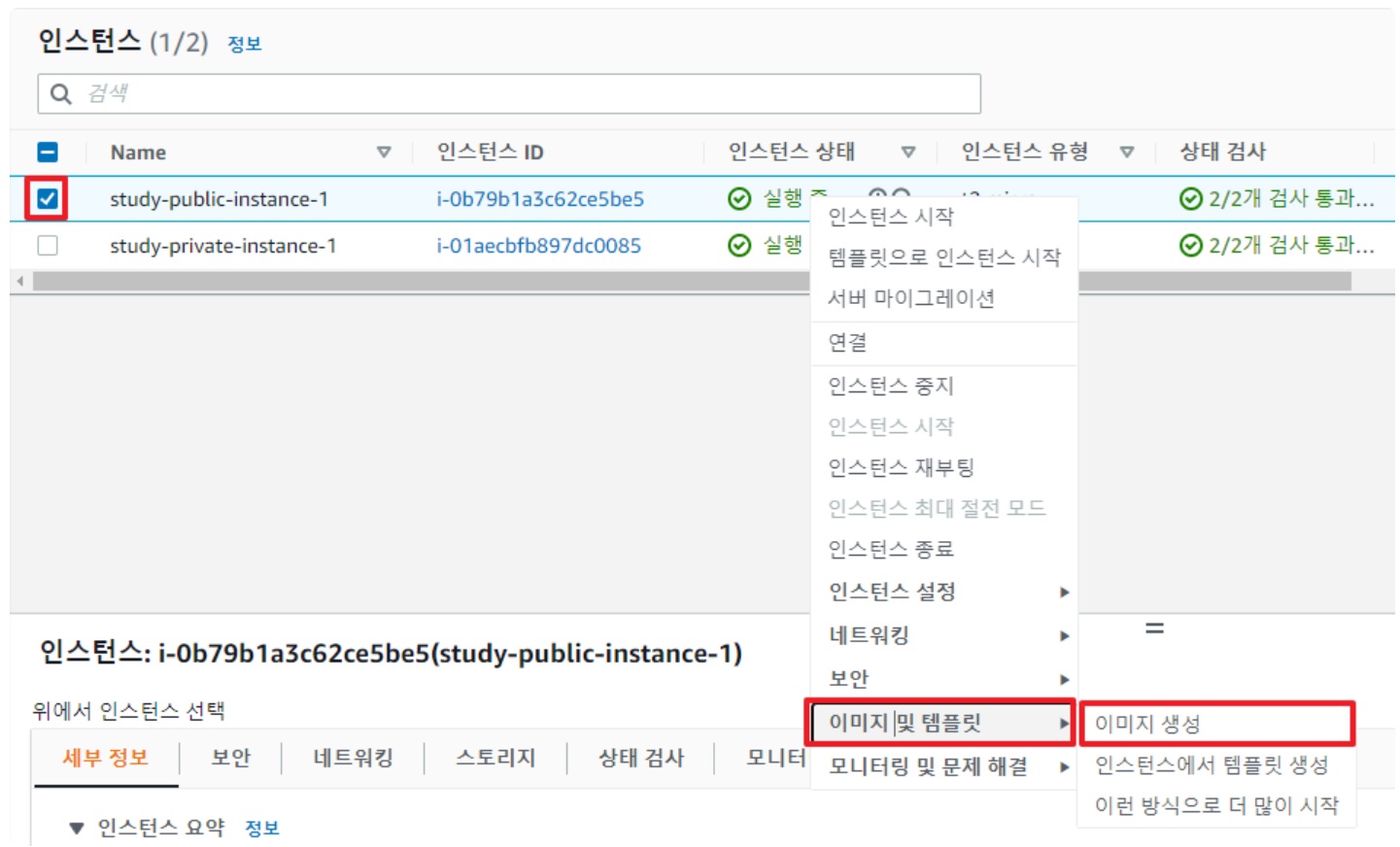
Task: Click the horizontal scrollbar left arrow
Action: pyautogui.click(x=19, y=282)
